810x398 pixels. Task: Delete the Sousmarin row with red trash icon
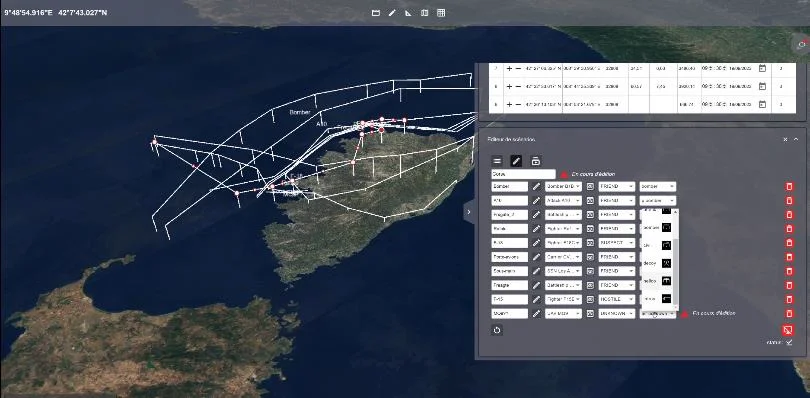[x=789, y=271]
